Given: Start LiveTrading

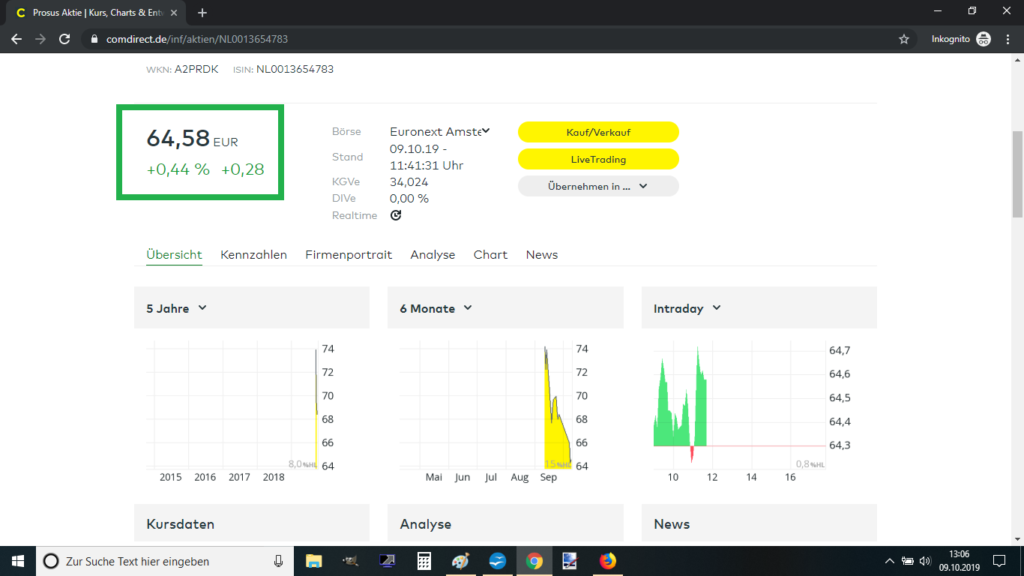Looking at the screenshot, I should point(598,159).
